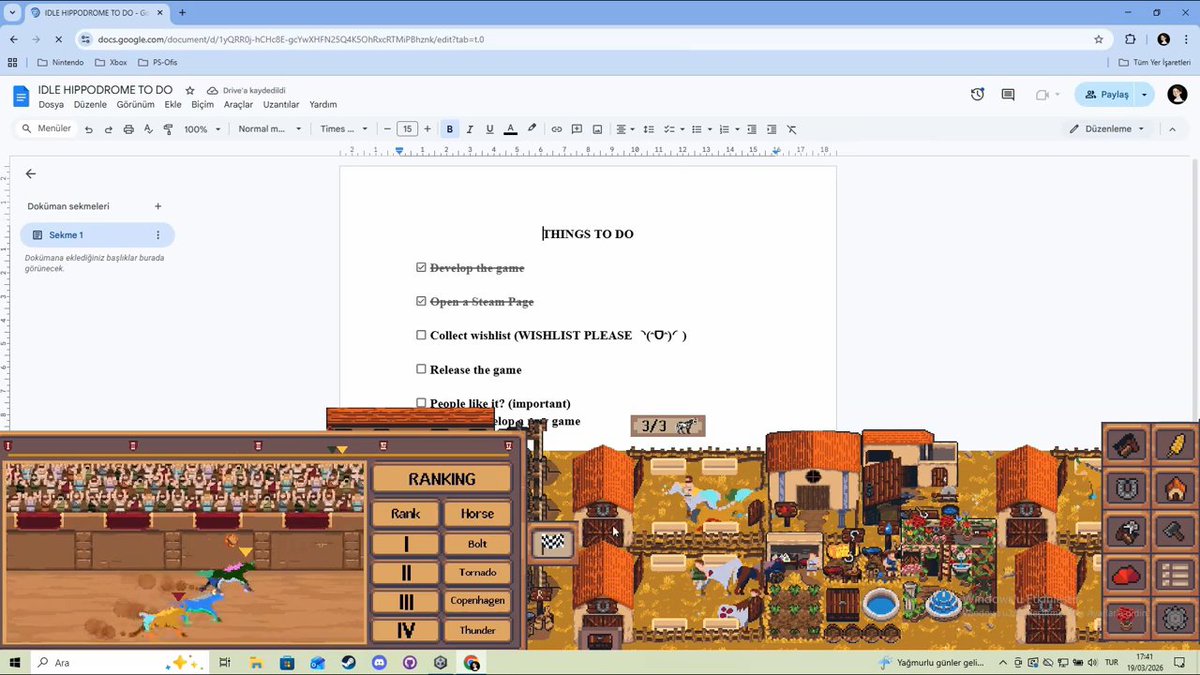Click the saddle icon in the game panel
1200x675 pixels.
click(x=1127, y=444)
